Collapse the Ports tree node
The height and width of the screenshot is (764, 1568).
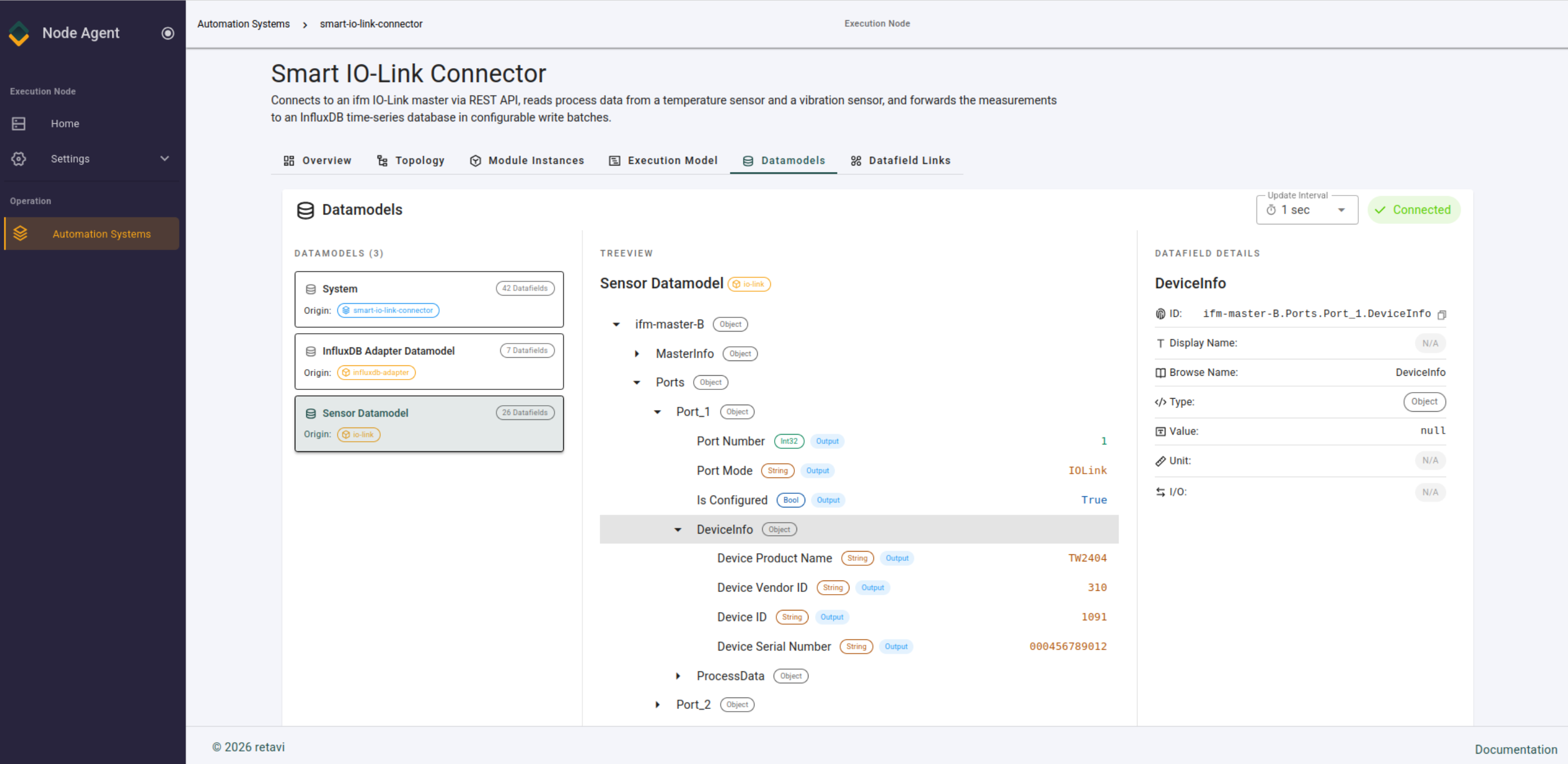(637, 383)
